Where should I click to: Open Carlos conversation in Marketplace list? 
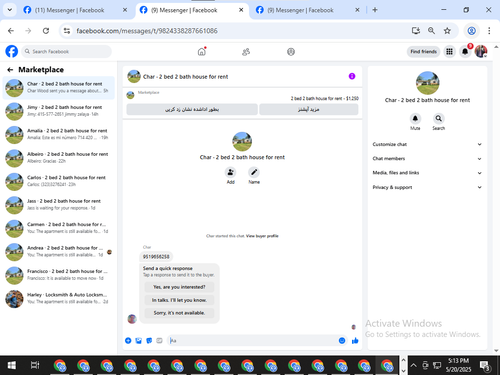[59, 181]
